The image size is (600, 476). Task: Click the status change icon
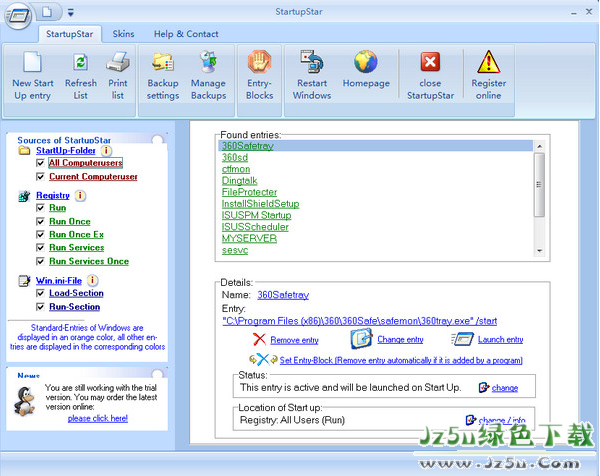pos(484,387)
